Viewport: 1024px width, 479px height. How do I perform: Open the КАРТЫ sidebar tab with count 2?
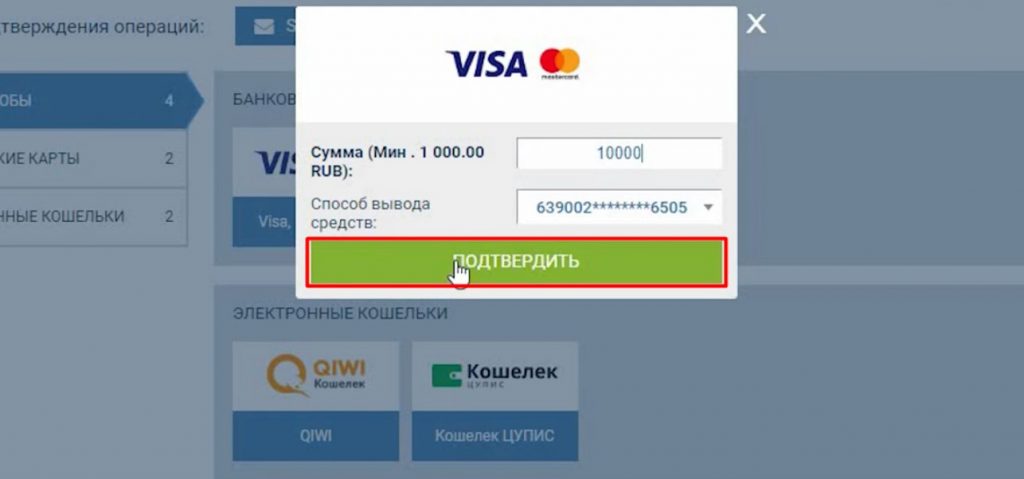coord(93,158)
